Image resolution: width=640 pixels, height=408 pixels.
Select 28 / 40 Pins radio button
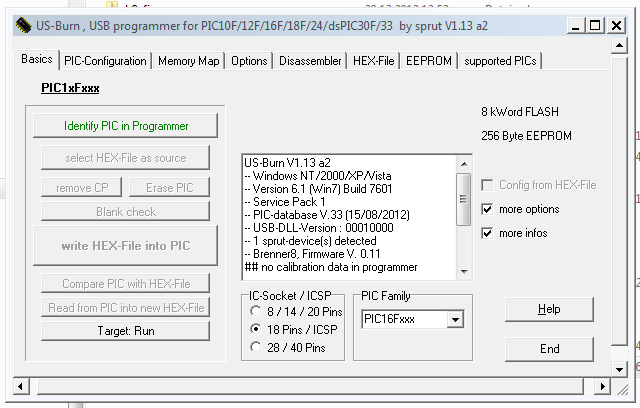[x=256, y=347]
